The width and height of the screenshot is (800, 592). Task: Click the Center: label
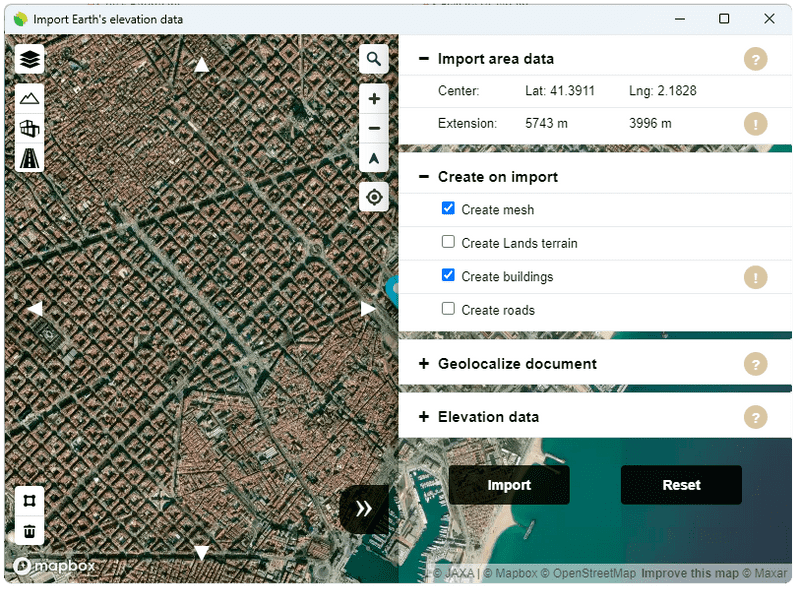tap(459, 91)
